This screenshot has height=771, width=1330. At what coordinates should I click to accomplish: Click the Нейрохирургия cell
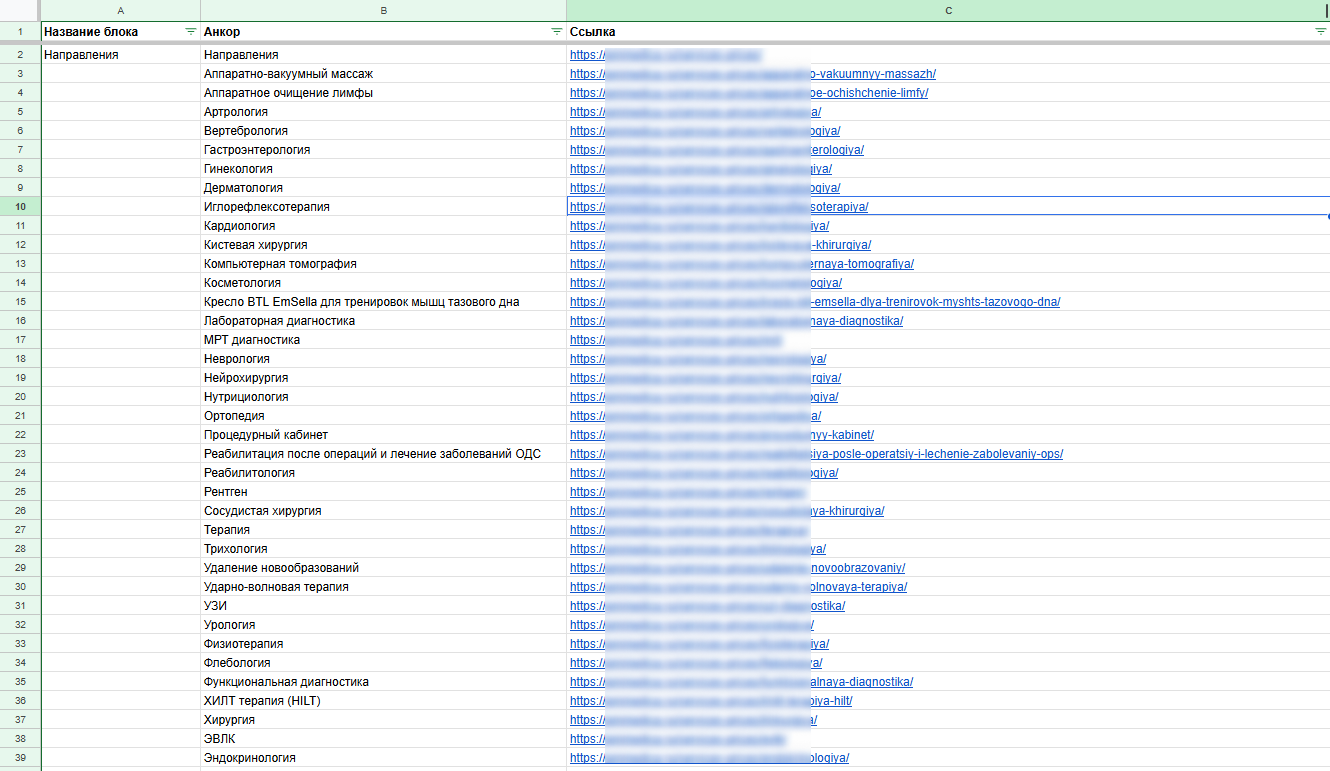tap(383, 378)
